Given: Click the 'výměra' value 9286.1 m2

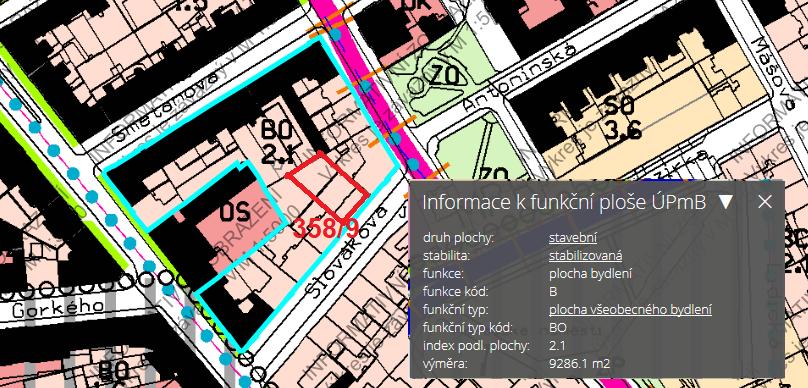Looking at the screenshot, I should tap(579, 364).
